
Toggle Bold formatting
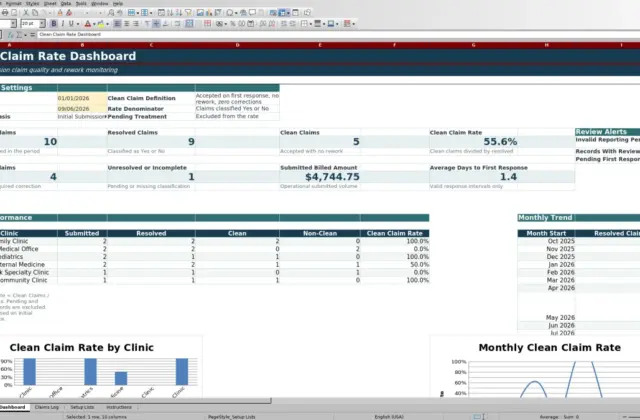[x=53, y=24]
